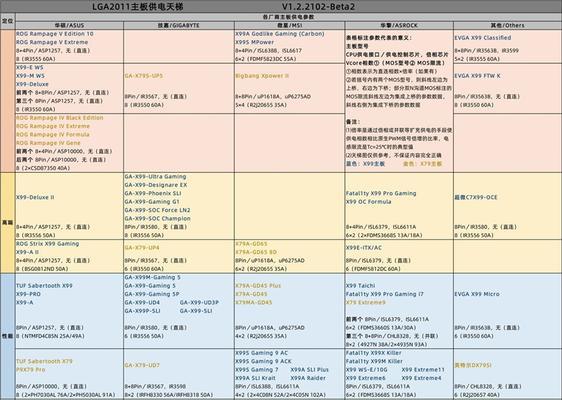
Task: Select the '定位' header cell
Action: (8, 21)
